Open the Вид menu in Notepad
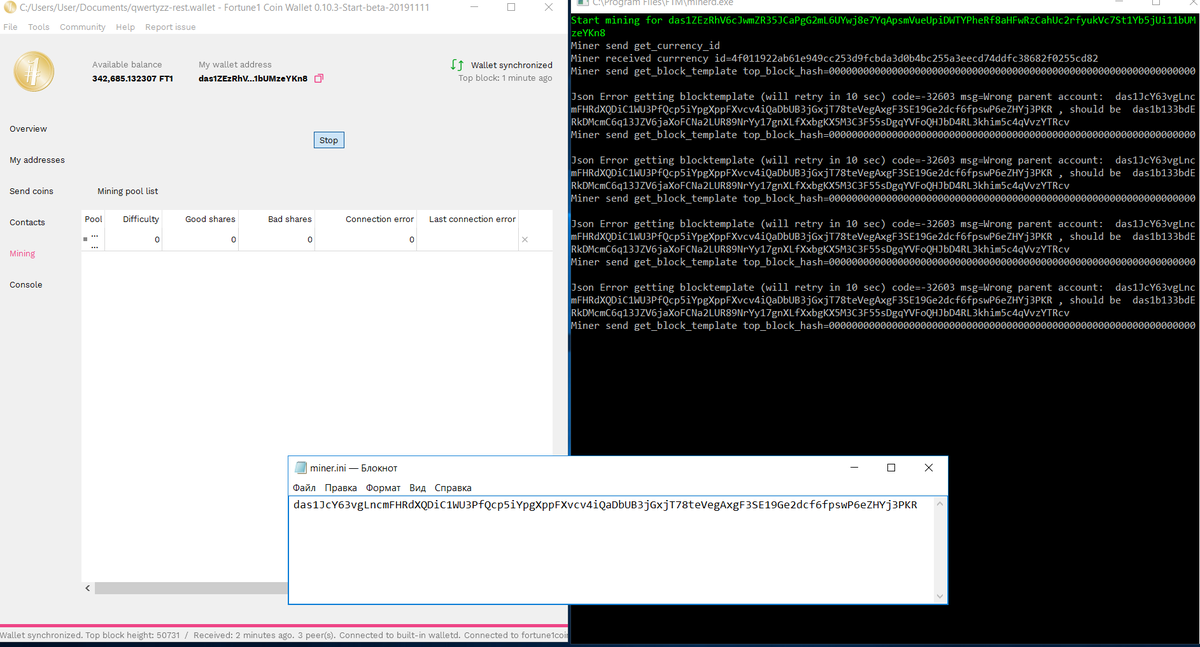Image resolution: width=1200 pixels, height=647 pixels. [418, 488]
